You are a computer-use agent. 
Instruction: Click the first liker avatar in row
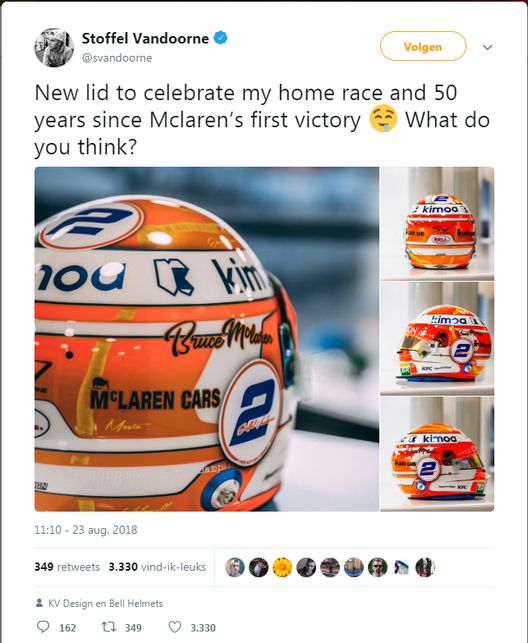click(235, 568)
